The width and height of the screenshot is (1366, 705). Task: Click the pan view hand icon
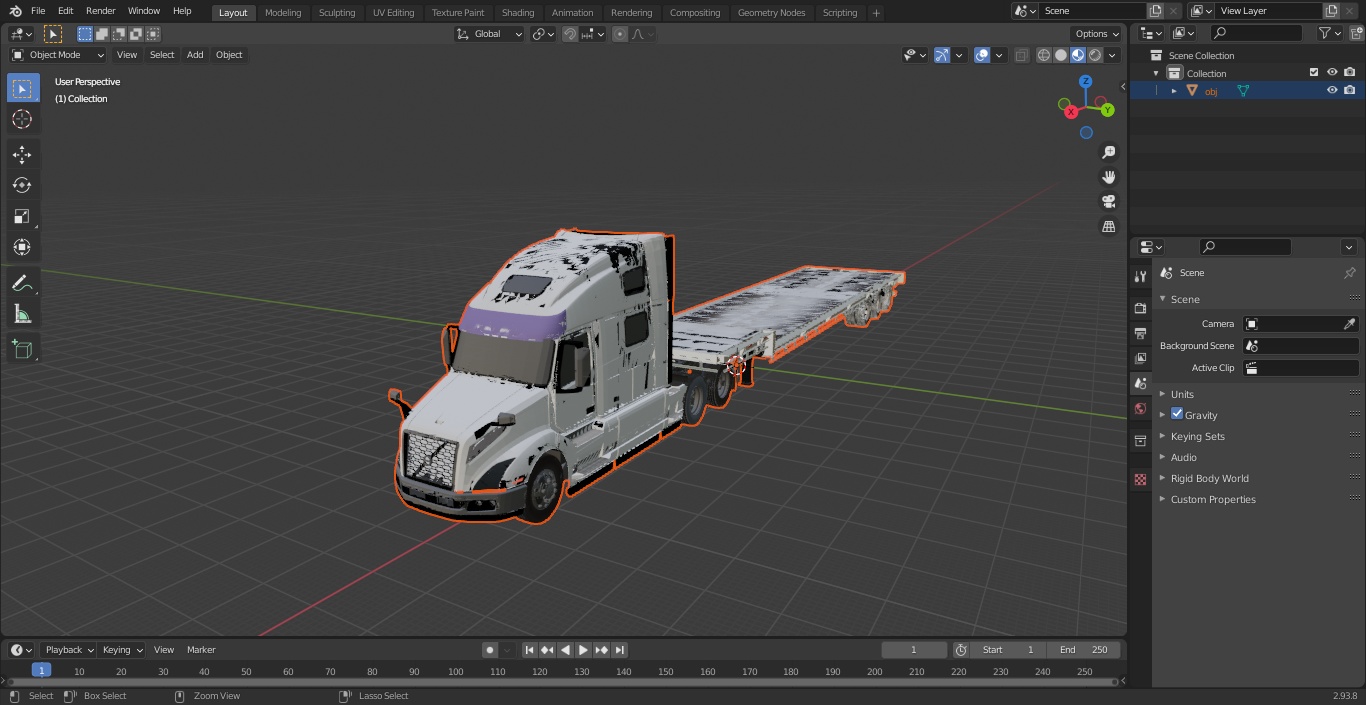coord(1109,177)
